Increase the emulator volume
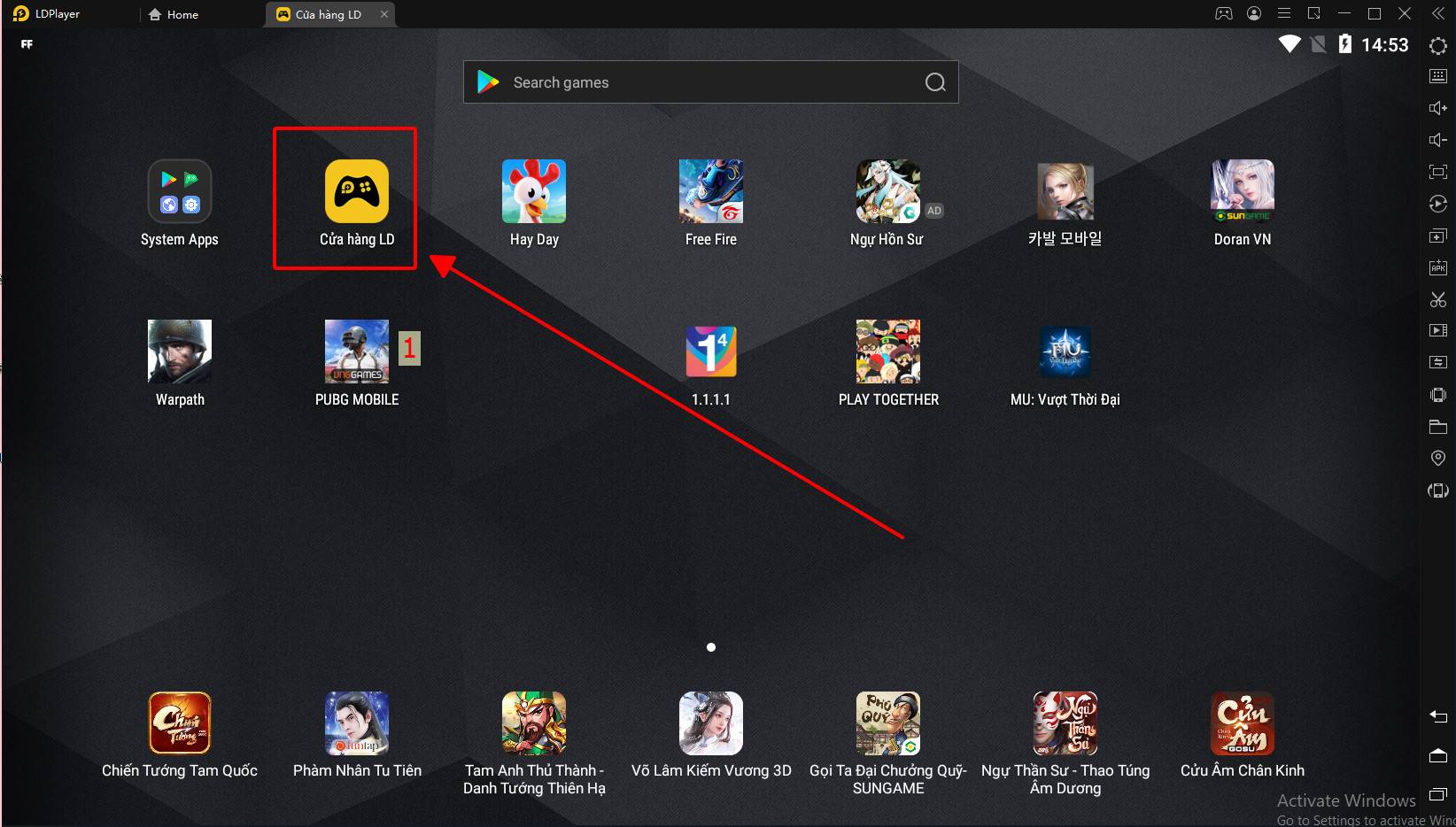The height and width of the screenshot is (827, 1456). 1437,107
